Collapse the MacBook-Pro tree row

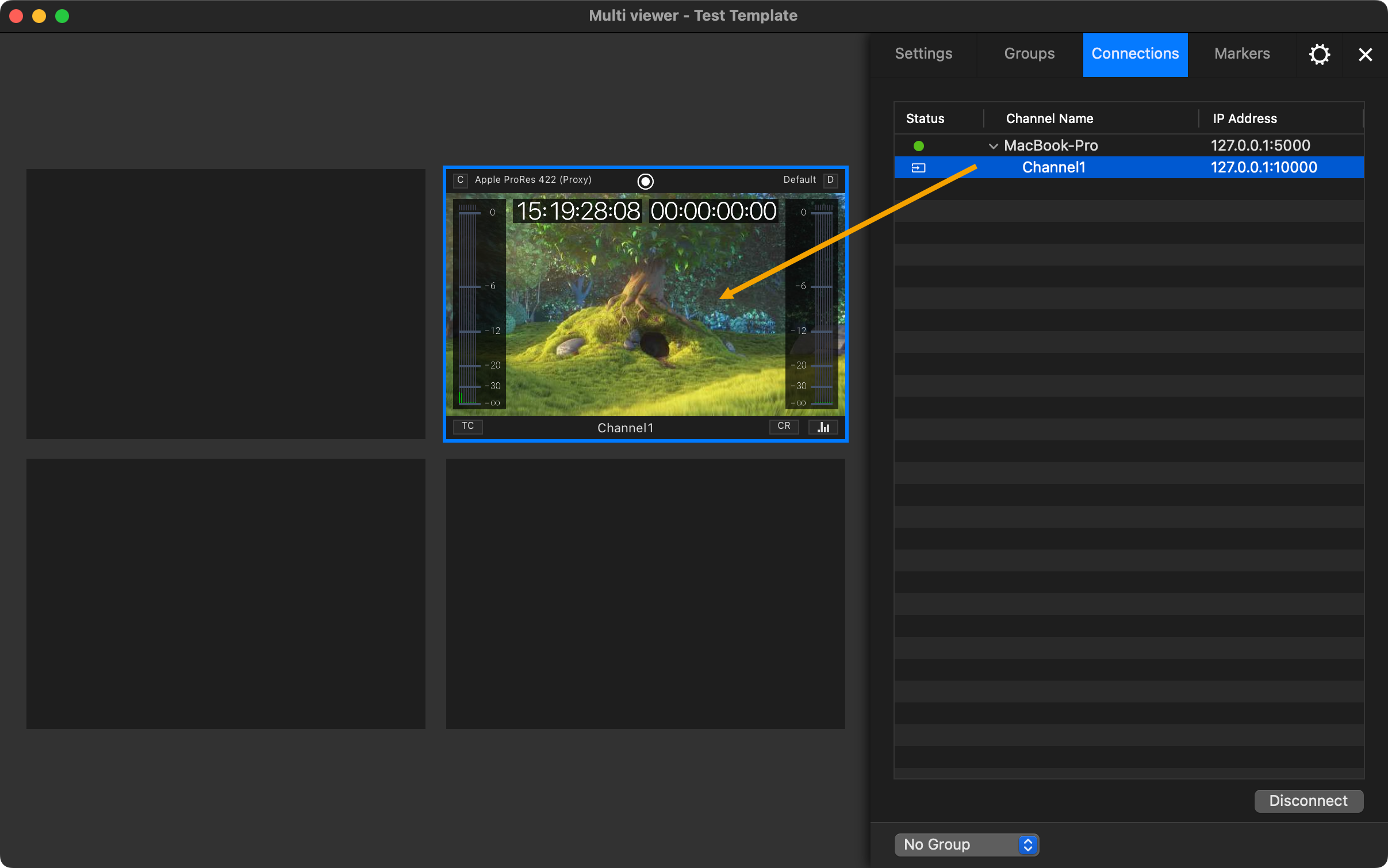click(993, 146)
